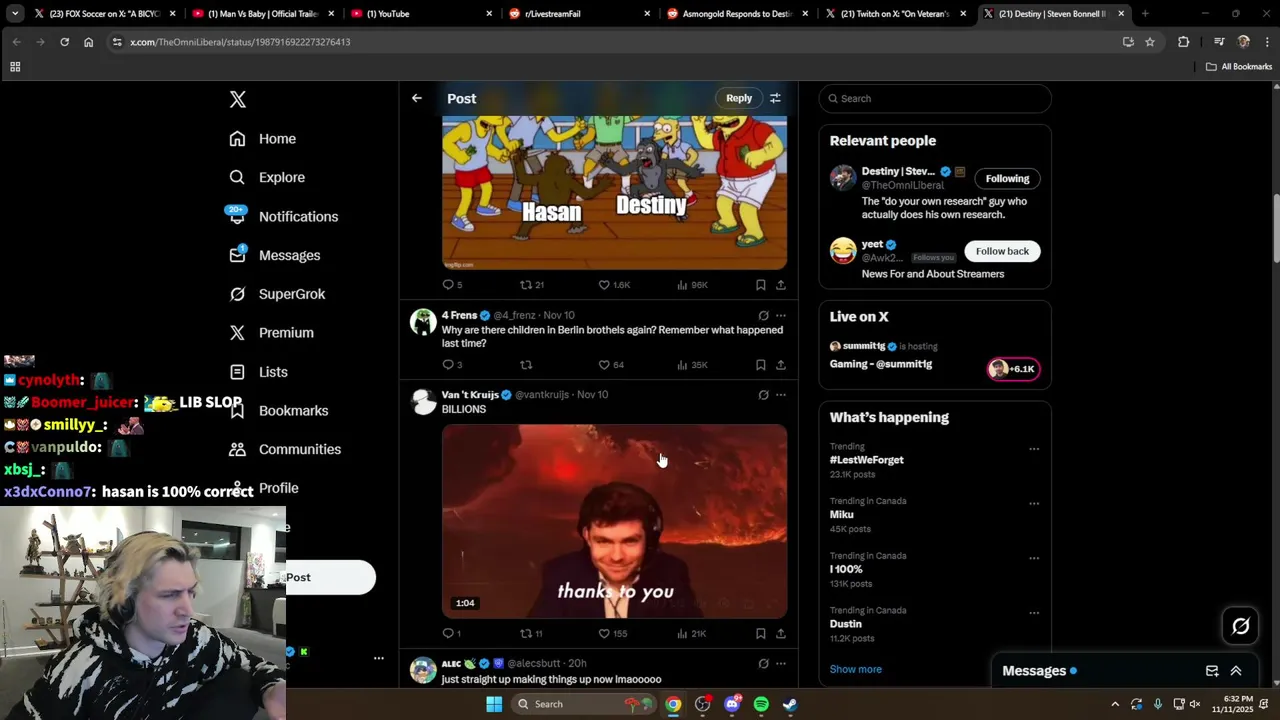Switch to Man Vs Baby trailer tab
Screen dimensions: 1280x720
pyautogui.click(x=263, y=14)
